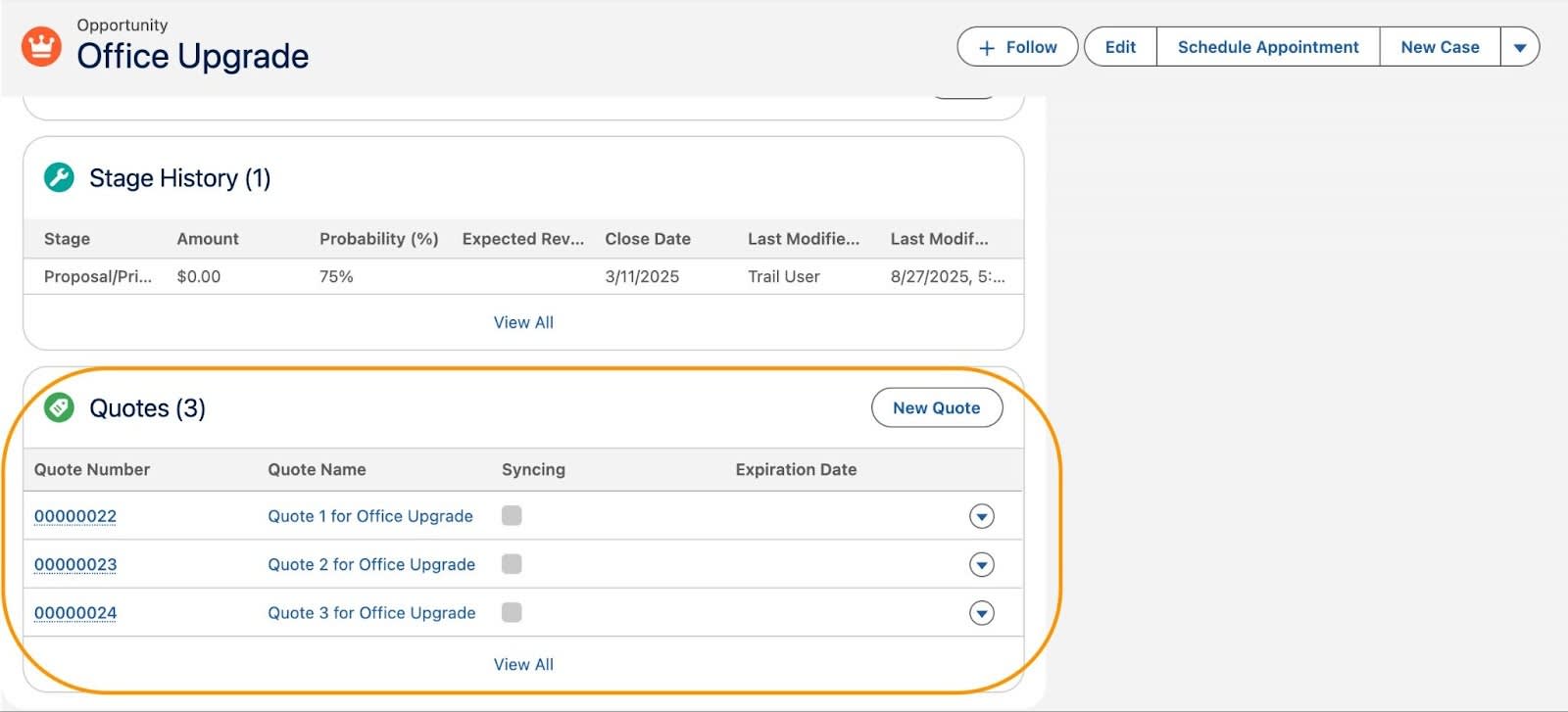This screenshot has height=712, width=1568.
Task: Click the Opportunity crown icon
Action: click(x=41, y=46)
